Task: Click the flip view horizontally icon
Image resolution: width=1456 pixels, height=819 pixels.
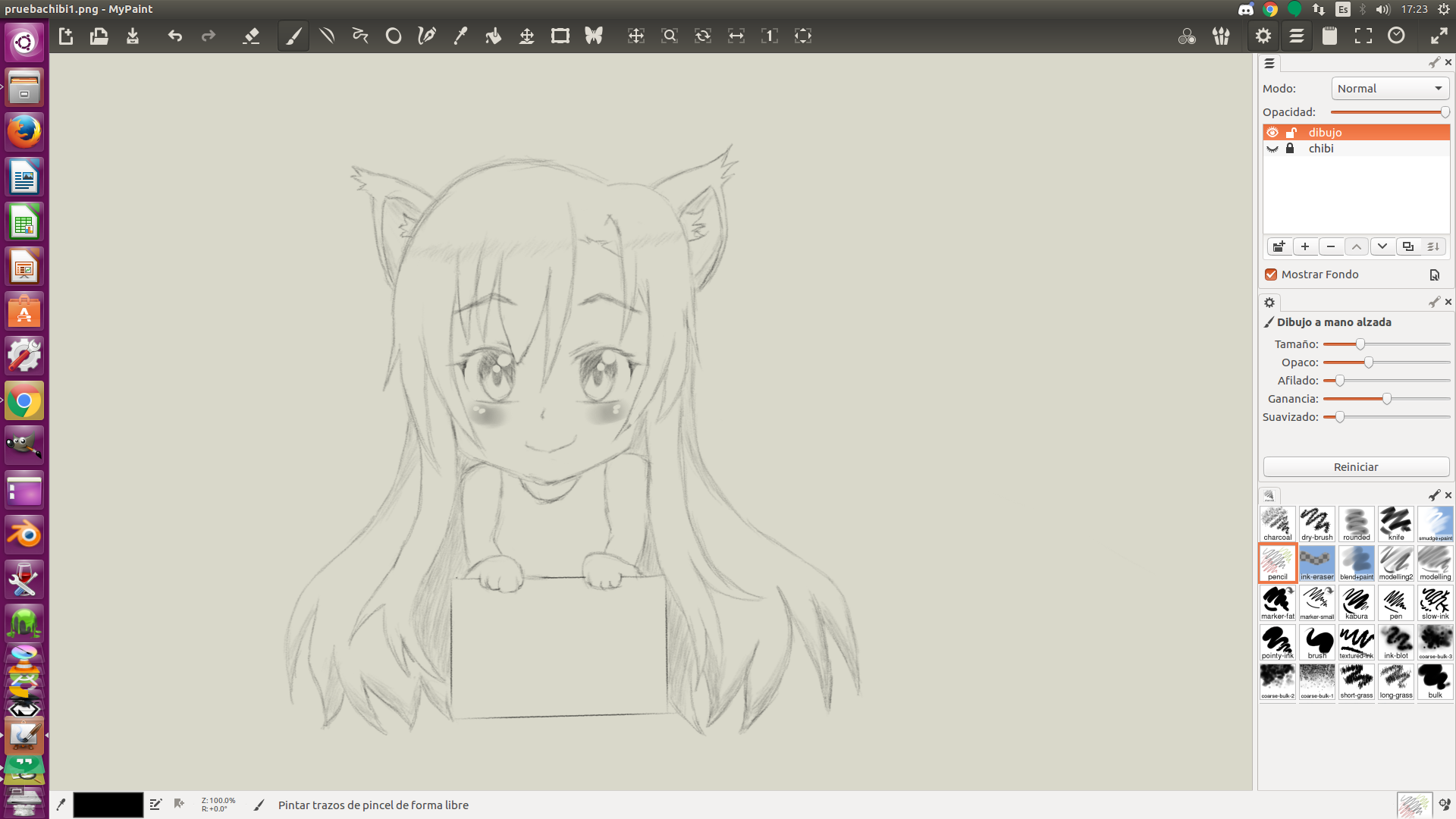Action: tap(736, 36)
